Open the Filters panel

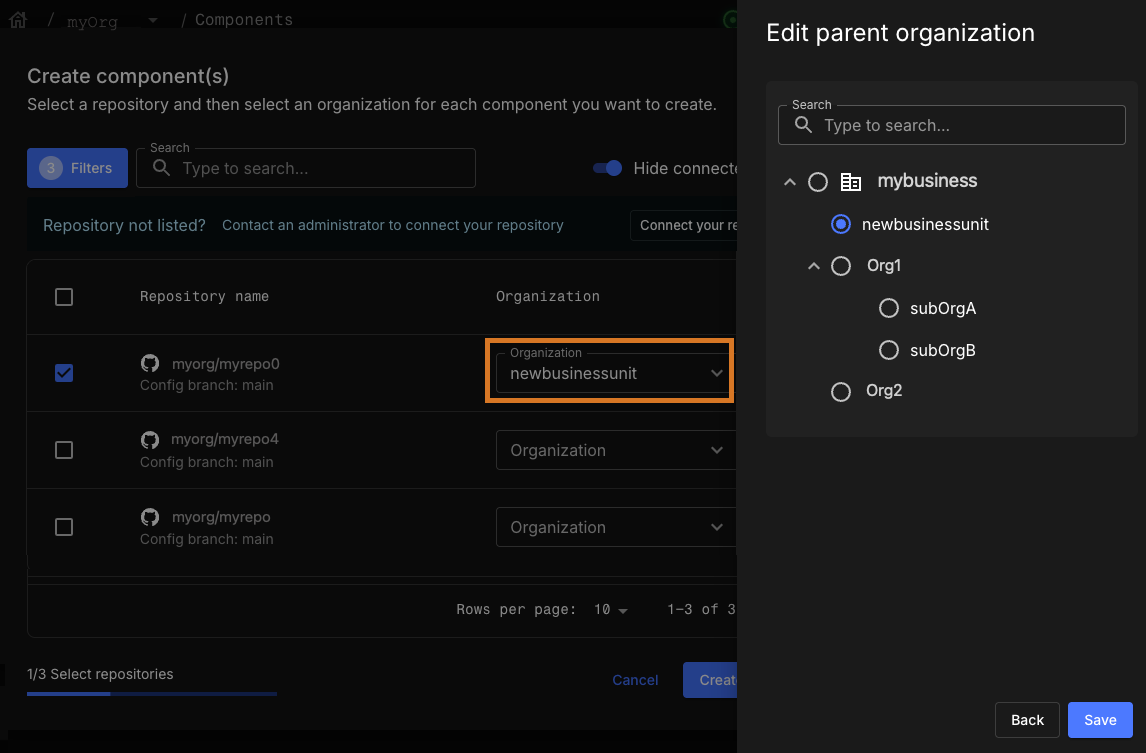[77, 168]
